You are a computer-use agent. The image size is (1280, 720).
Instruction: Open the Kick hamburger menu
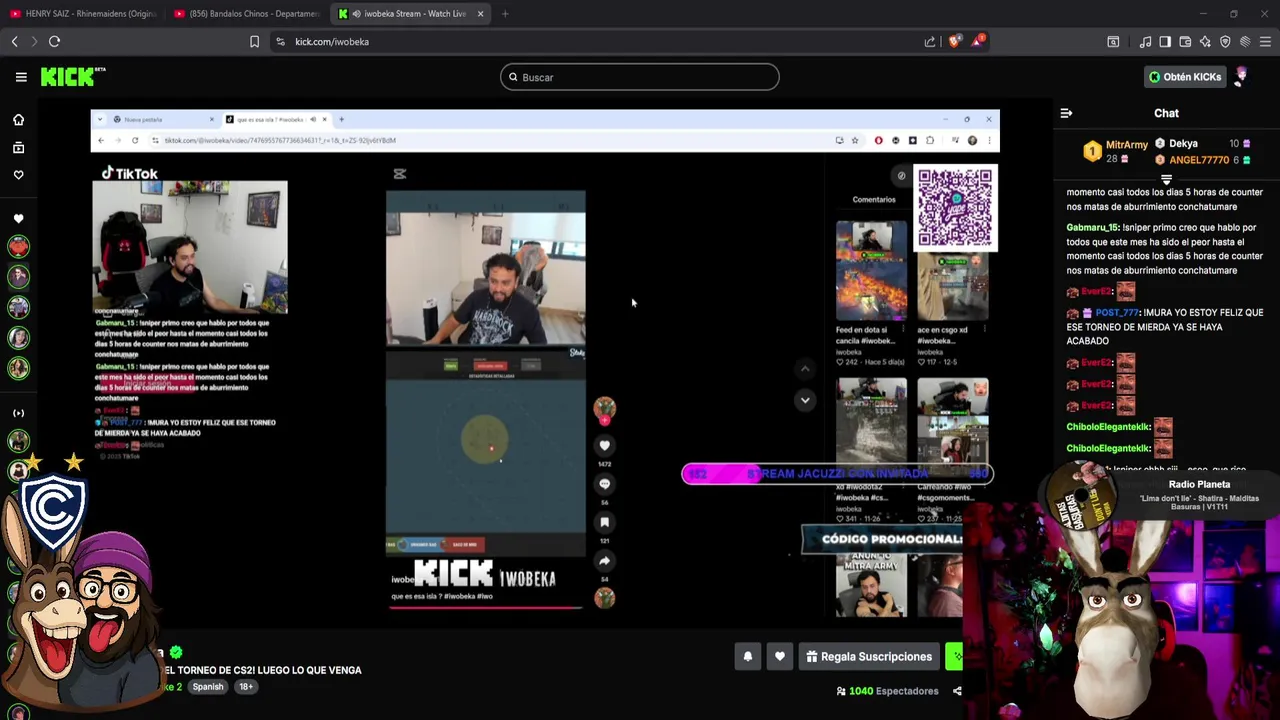(x=21, y=77)
